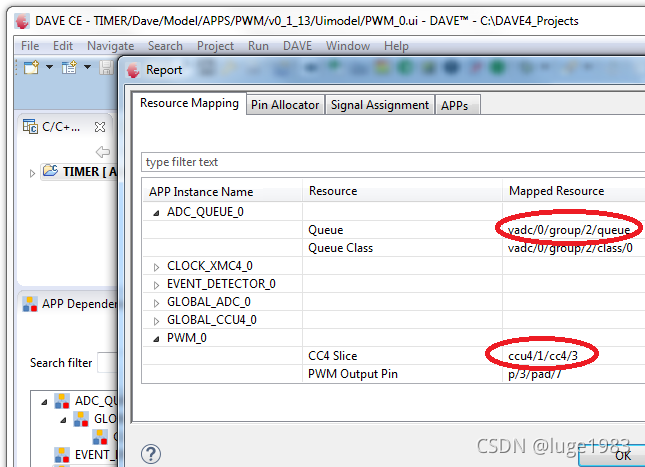The width and height of the screenshot is (645, 467).
Task: Open the Edit menu
Action: pyautogui.click(x=63, y=46)
